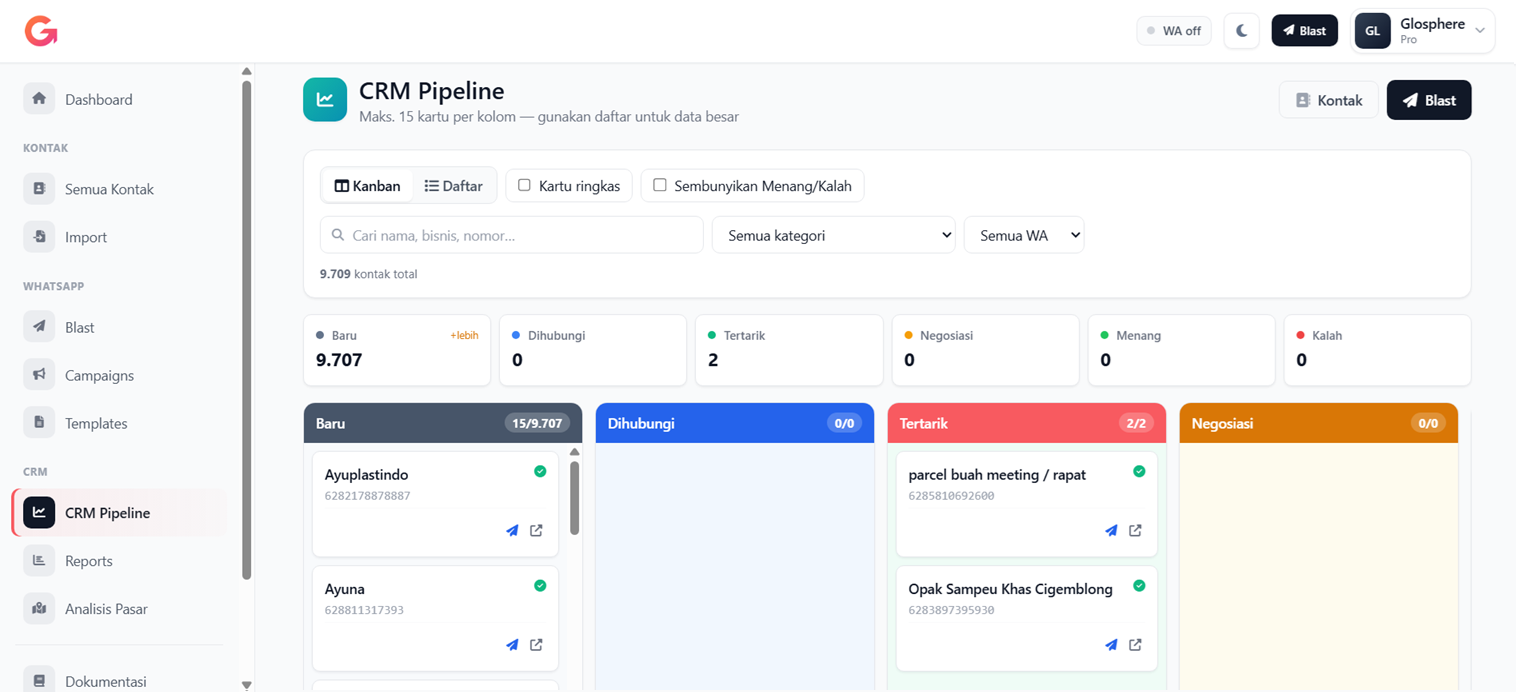Open Campaigns megaphone icon
The height and width of the screenshot is (692, 1516).
click(39, 375)
